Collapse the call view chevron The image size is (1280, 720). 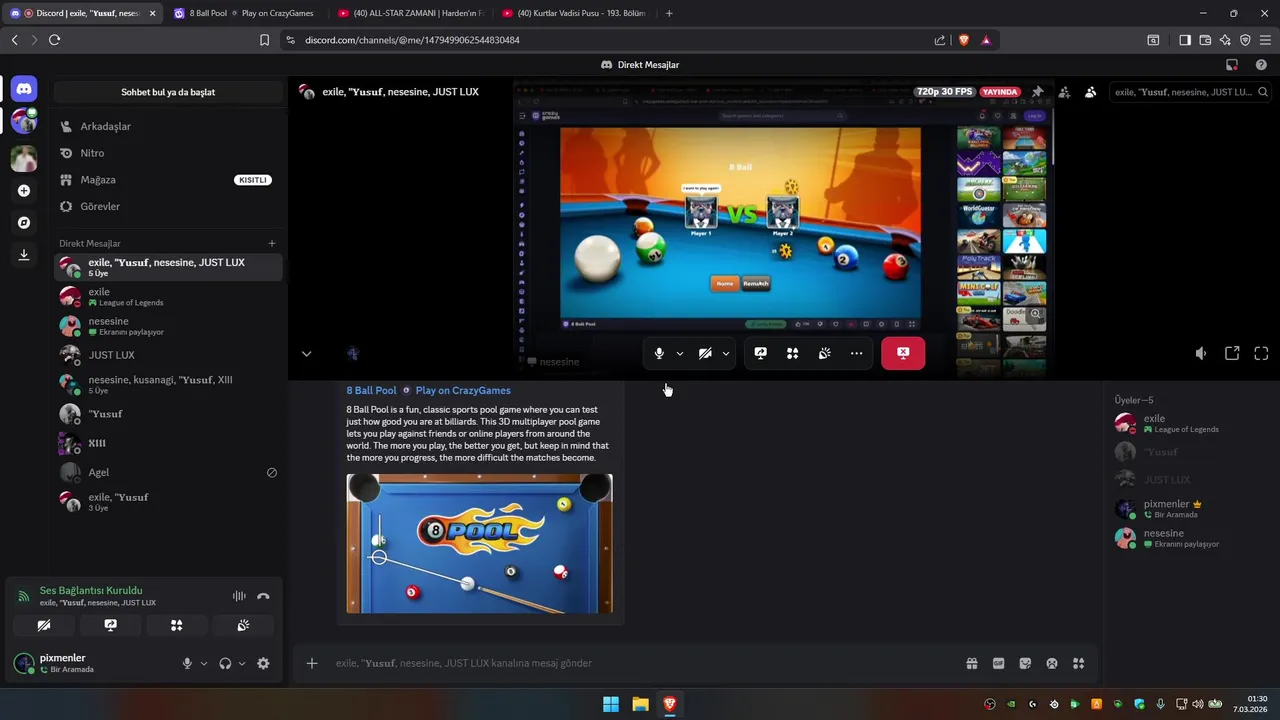pos(307,353)
